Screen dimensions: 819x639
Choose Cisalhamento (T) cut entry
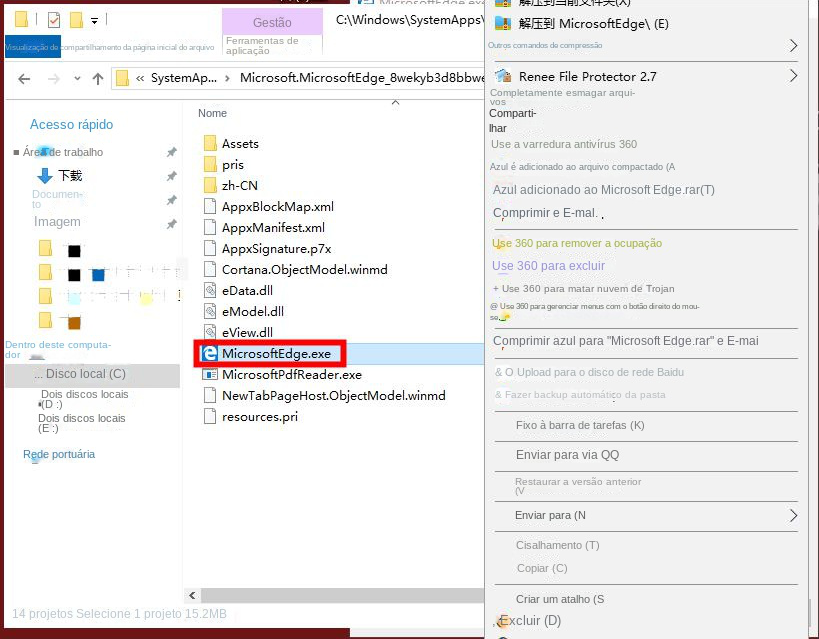[558, 545]
